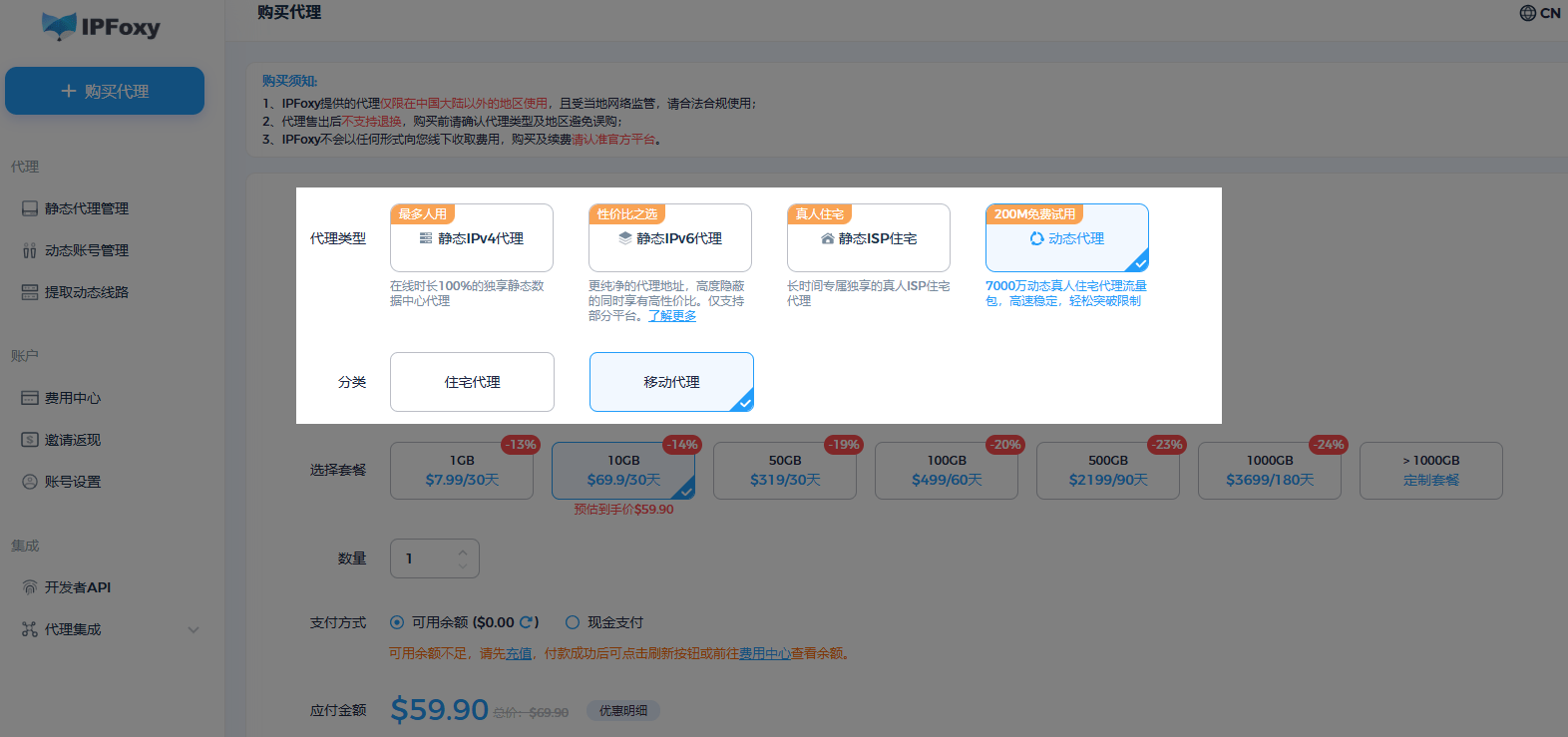This screenshot has height=737, width=1568.
Task: Click the IPFoxy logo
Action: pos(101,27)
